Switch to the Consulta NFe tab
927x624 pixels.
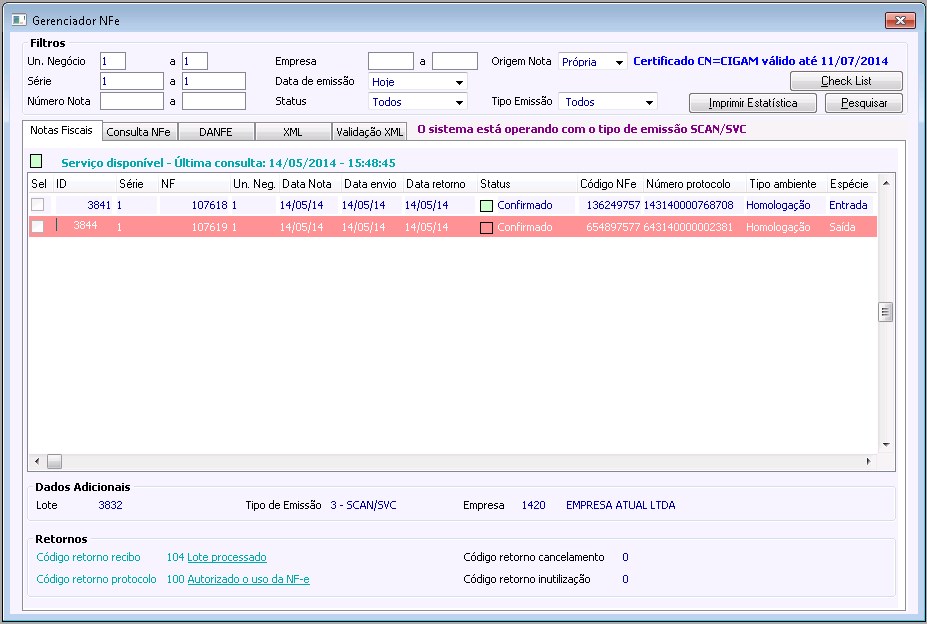[x=138, y=131]
